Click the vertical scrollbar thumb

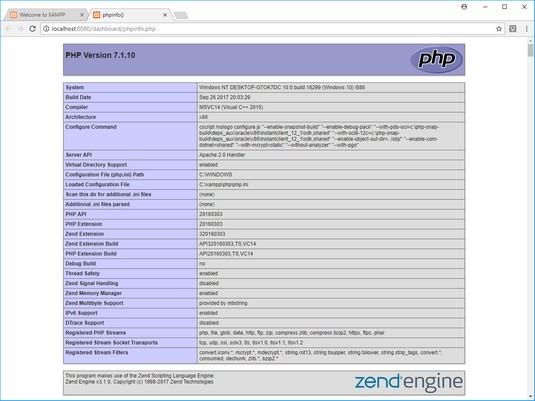pyautogui.click(x=530, y=50)
